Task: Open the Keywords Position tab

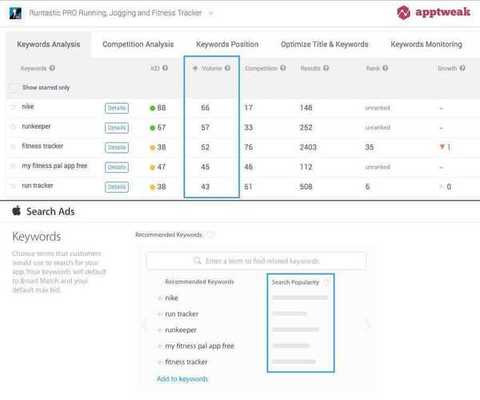Action: (227, 44)
